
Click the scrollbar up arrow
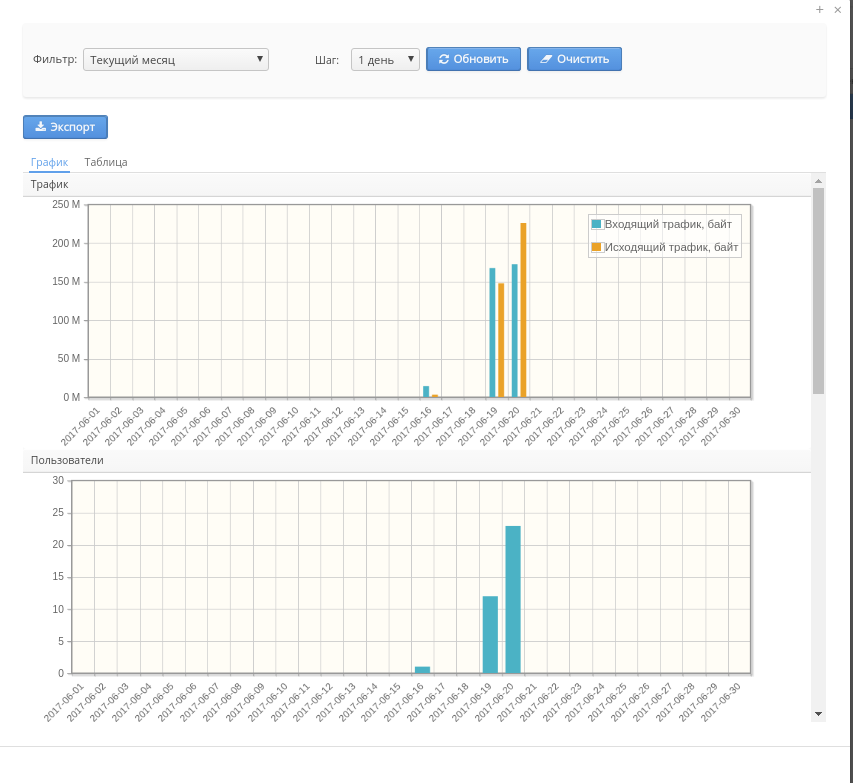818,181
